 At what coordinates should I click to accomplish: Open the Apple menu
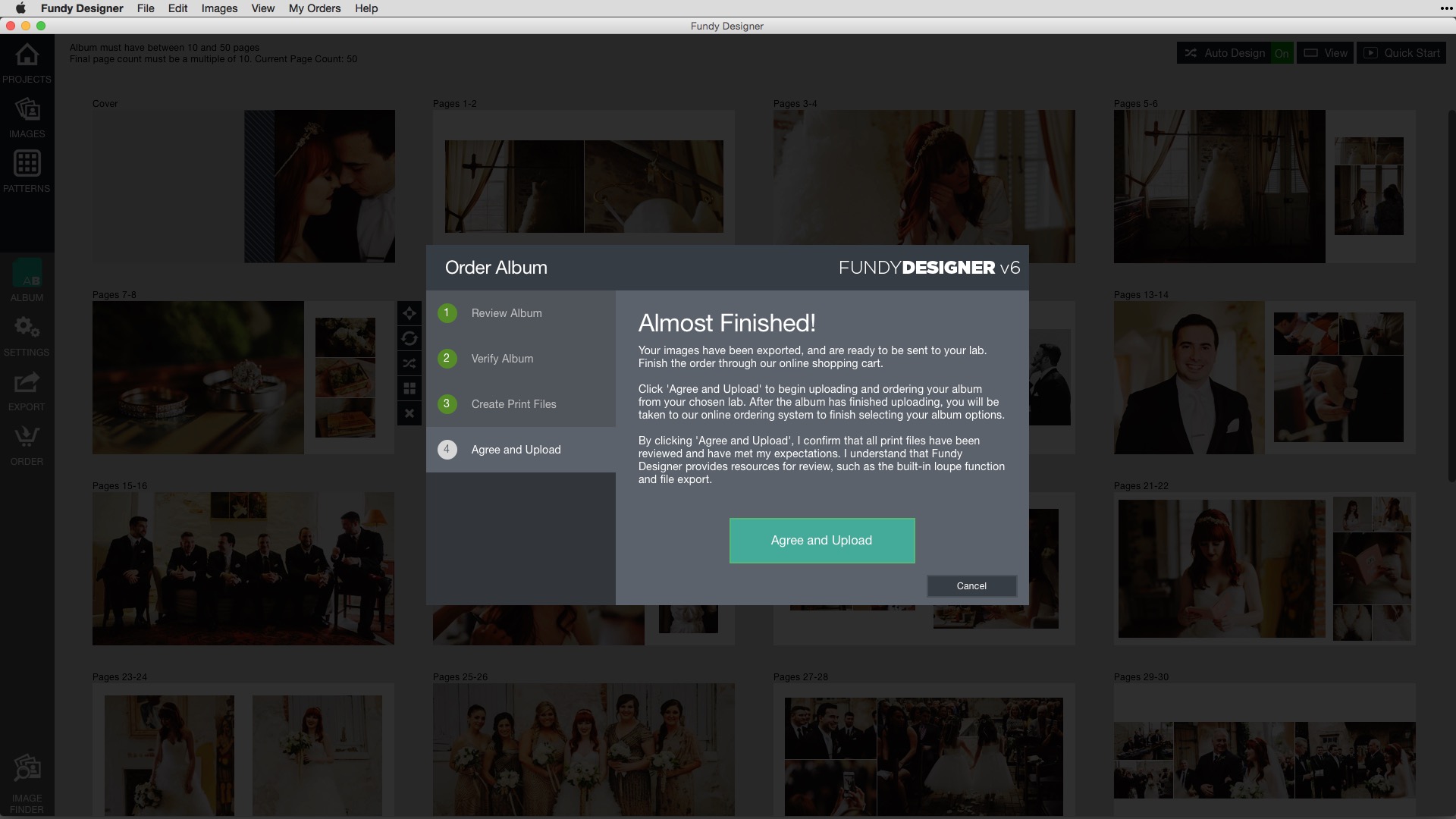(x=20, y=8)
